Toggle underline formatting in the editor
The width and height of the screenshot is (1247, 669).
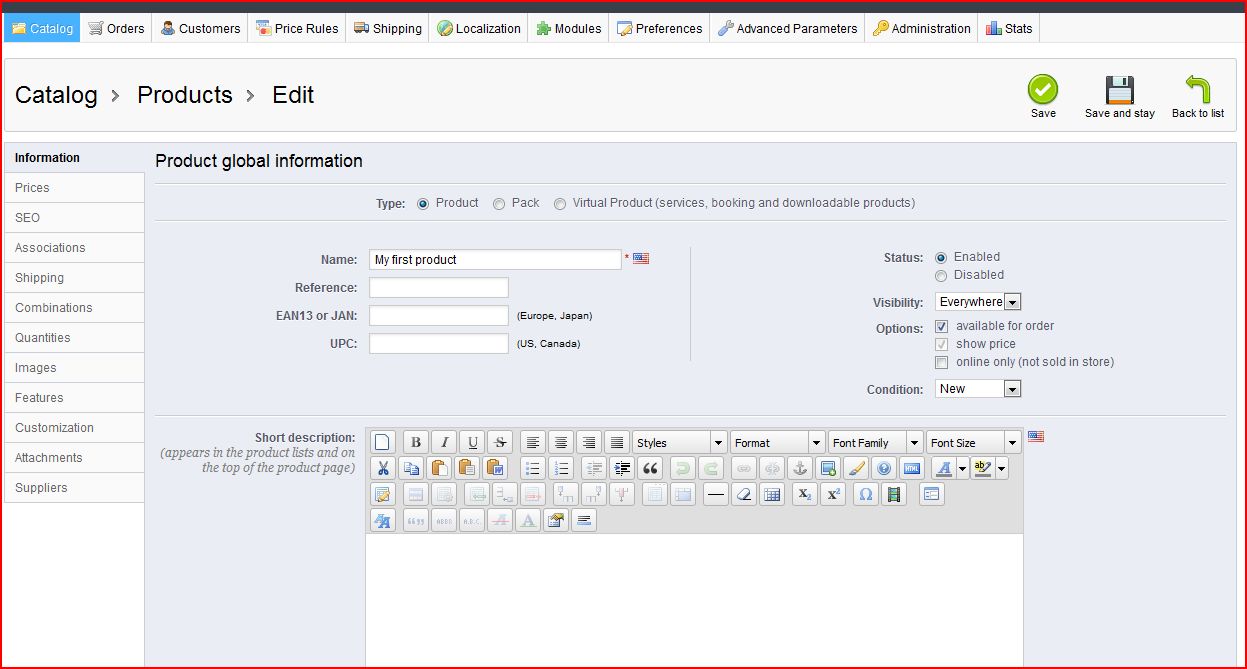(472, 442)
